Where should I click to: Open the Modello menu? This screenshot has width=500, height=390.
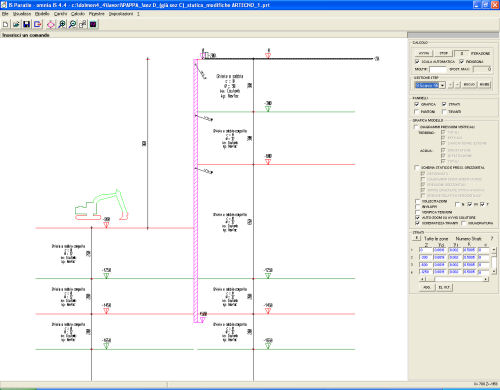[42, 14]
